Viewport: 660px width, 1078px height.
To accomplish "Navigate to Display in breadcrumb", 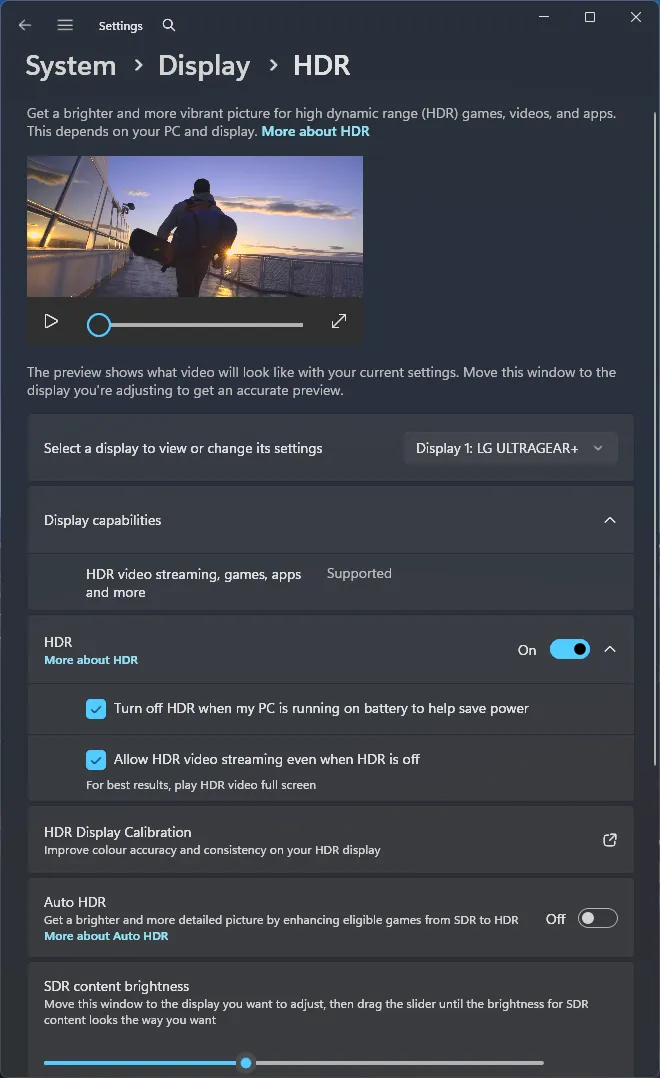I will pyautogui.click(x=204, y=66).
